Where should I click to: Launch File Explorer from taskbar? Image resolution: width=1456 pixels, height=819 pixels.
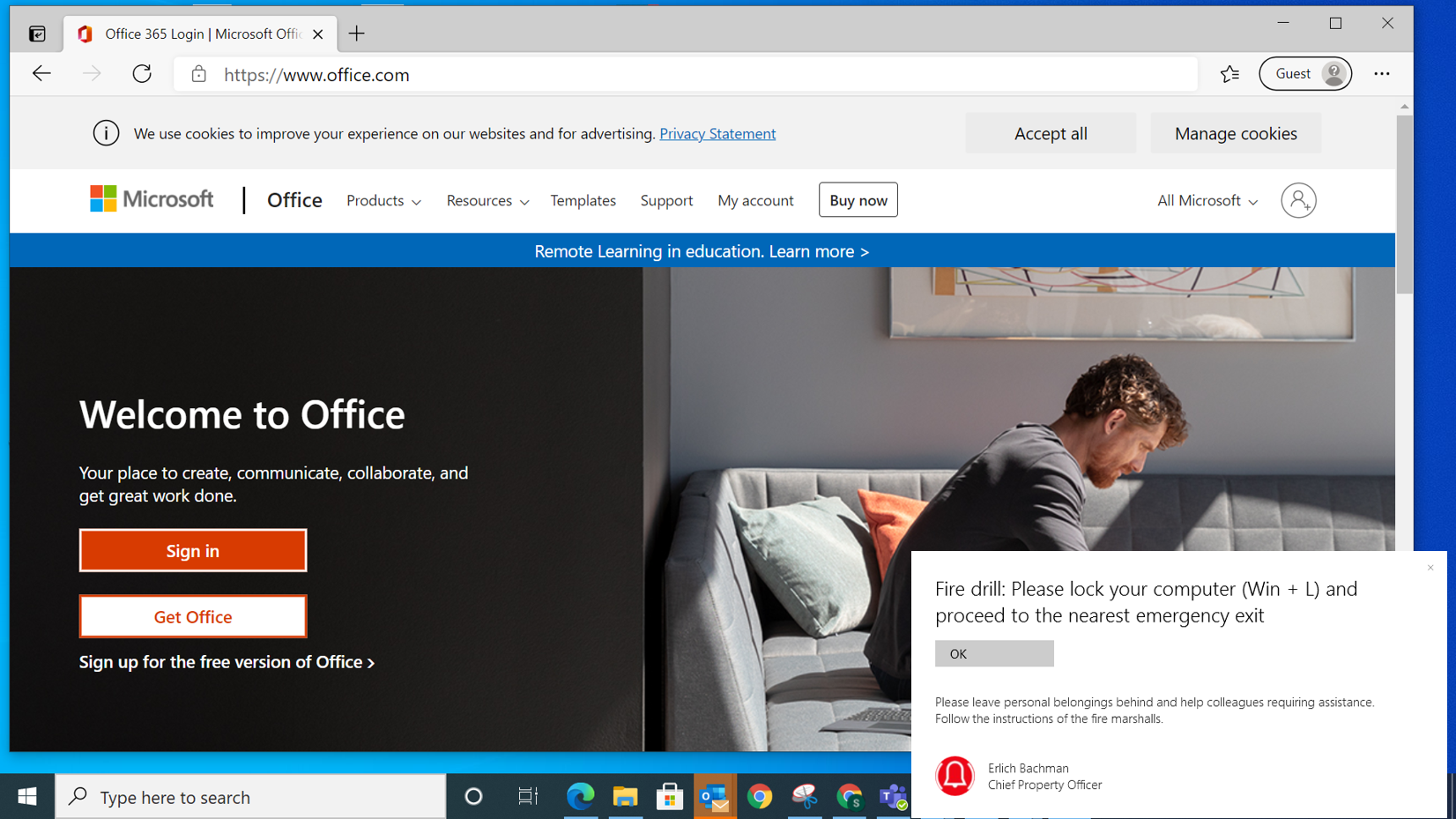pyautogui.click(x=625, y=797)
